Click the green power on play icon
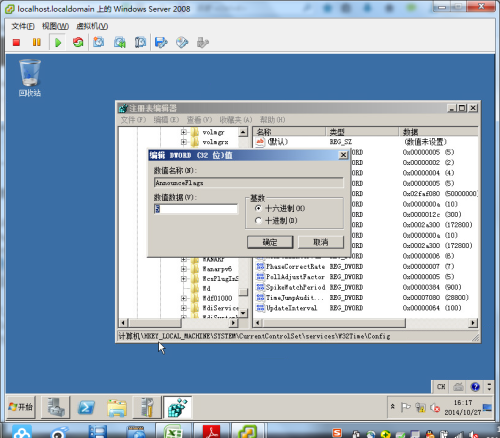500x438 pixels. (58, 42)
